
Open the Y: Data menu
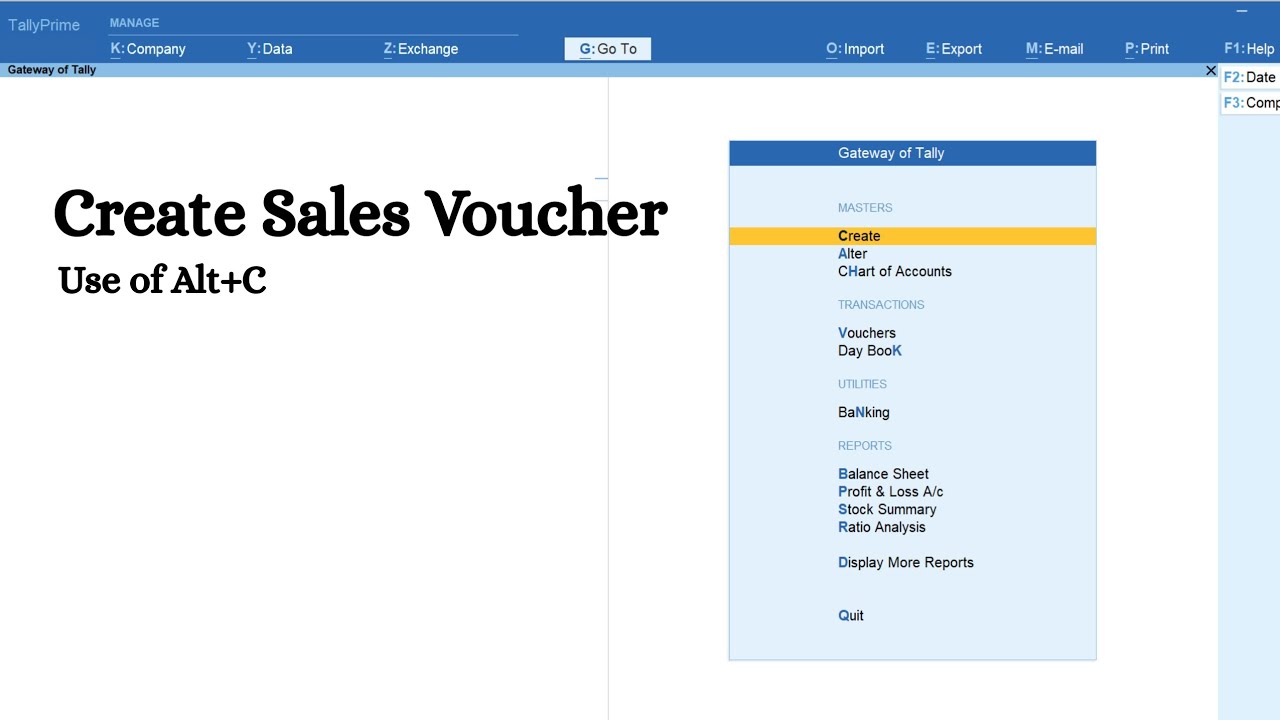coord(270,49)
